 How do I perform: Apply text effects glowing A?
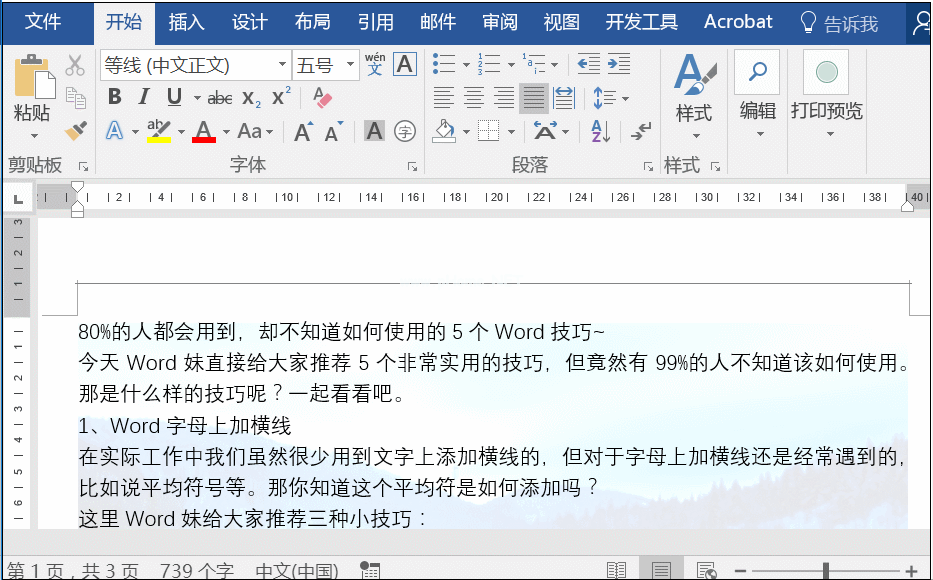pos(114,131)
